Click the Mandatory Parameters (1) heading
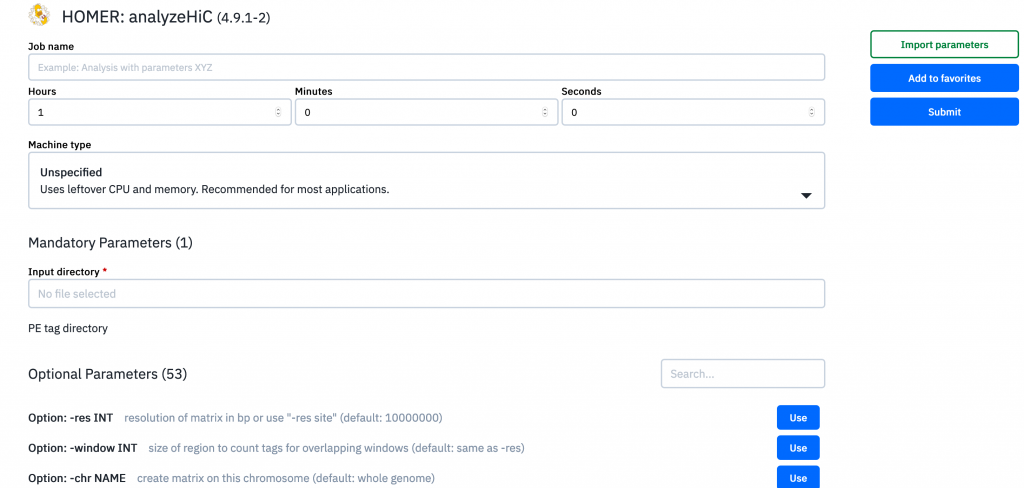The height and width of the screenshot is (488, 1024). pyautogui.click(x=110, y=243)
